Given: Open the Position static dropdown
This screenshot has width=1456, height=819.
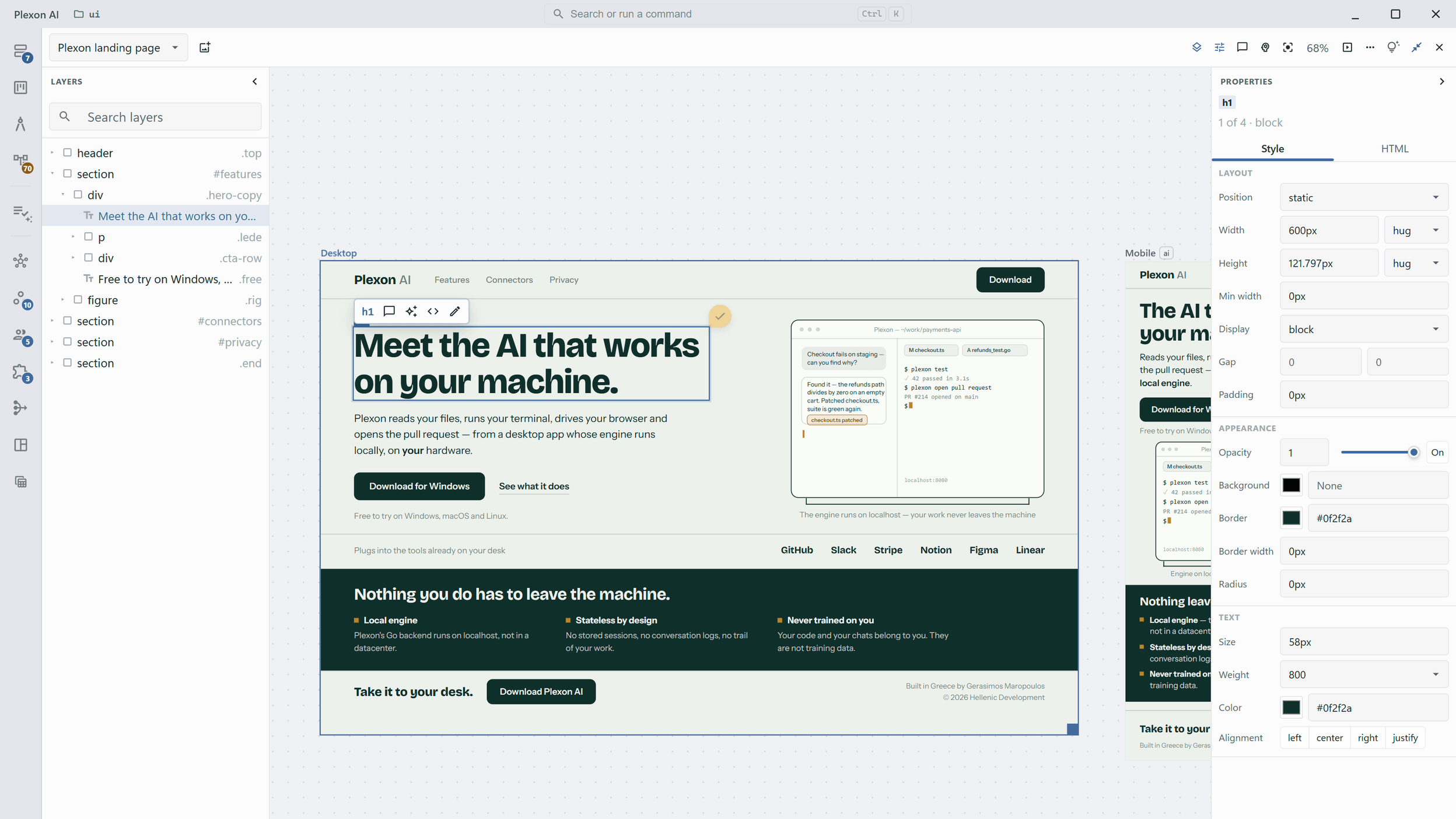Looking at the screenshot, I should click(x=1364, y=197).
